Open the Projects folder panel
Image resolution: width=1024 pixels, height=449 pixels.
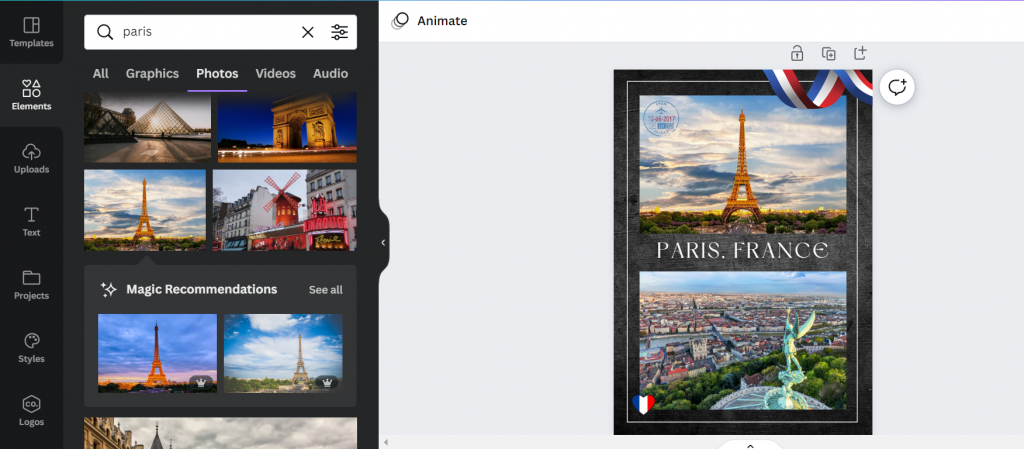31,284
